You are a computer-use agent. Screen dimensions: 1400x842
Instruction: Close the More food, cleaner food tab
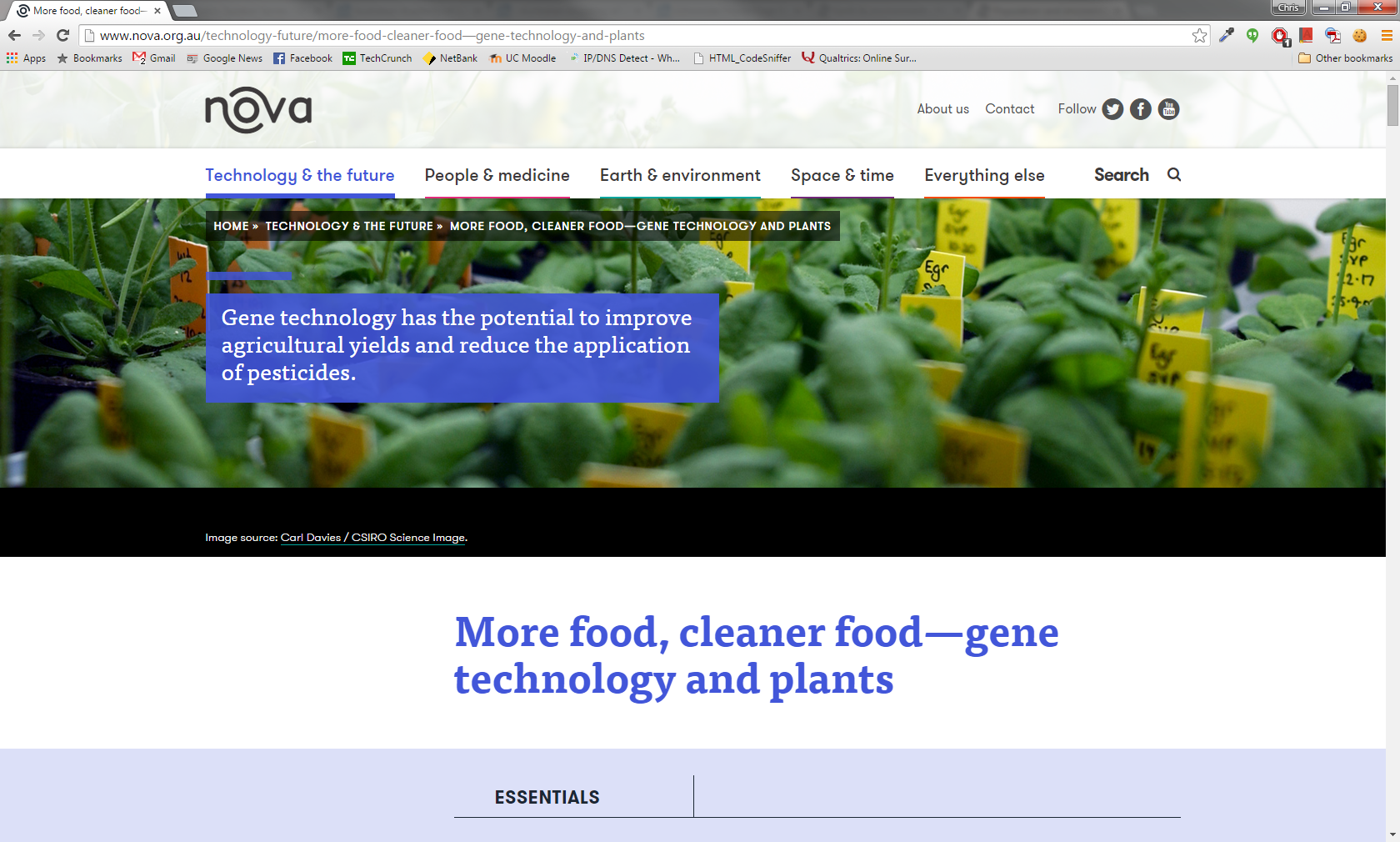coord(157,11)
